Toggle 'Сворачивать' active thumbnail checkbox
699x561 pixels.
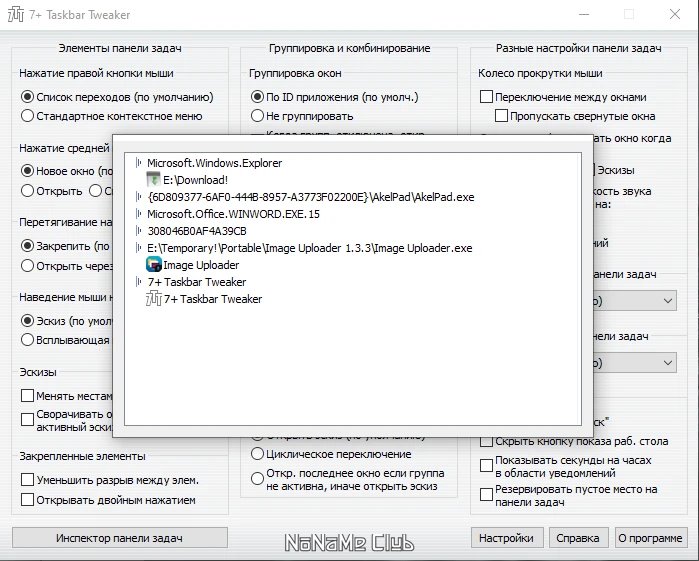click(28, 420)
